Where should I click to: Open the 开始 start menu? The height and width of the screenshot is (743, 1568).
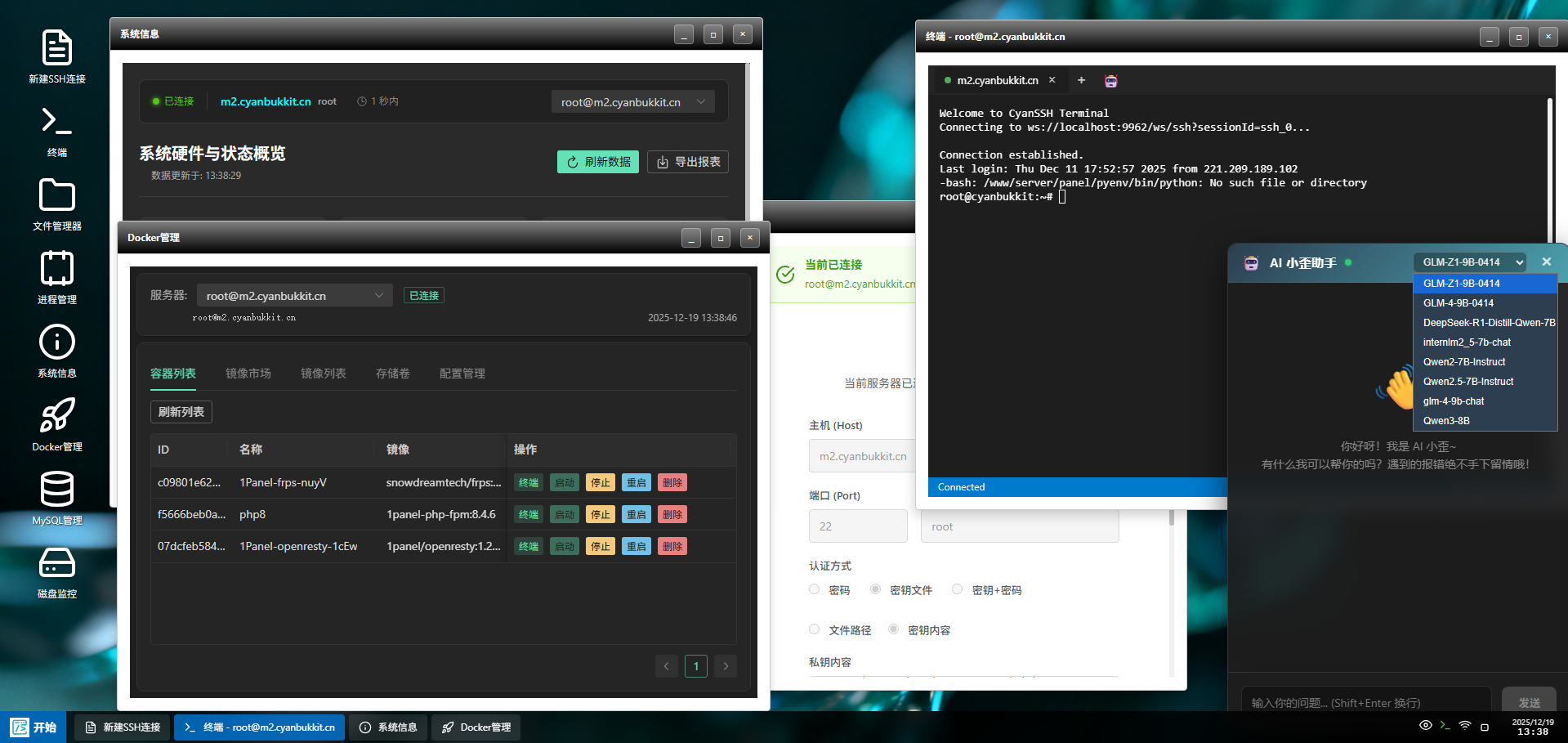click(x=34, y=727)
